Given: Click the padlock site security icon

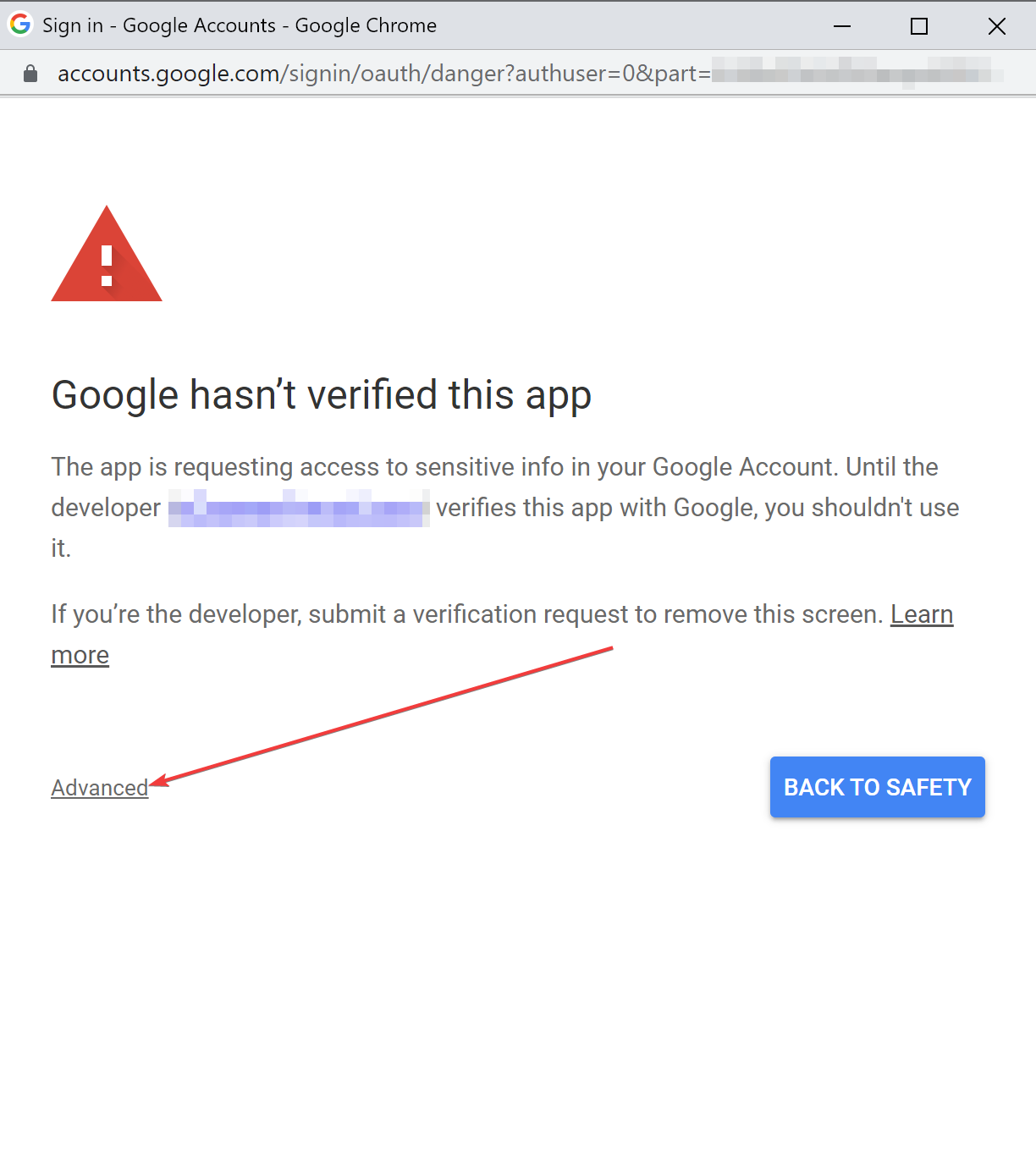Looking at the screenshot, I should point(30,74).
